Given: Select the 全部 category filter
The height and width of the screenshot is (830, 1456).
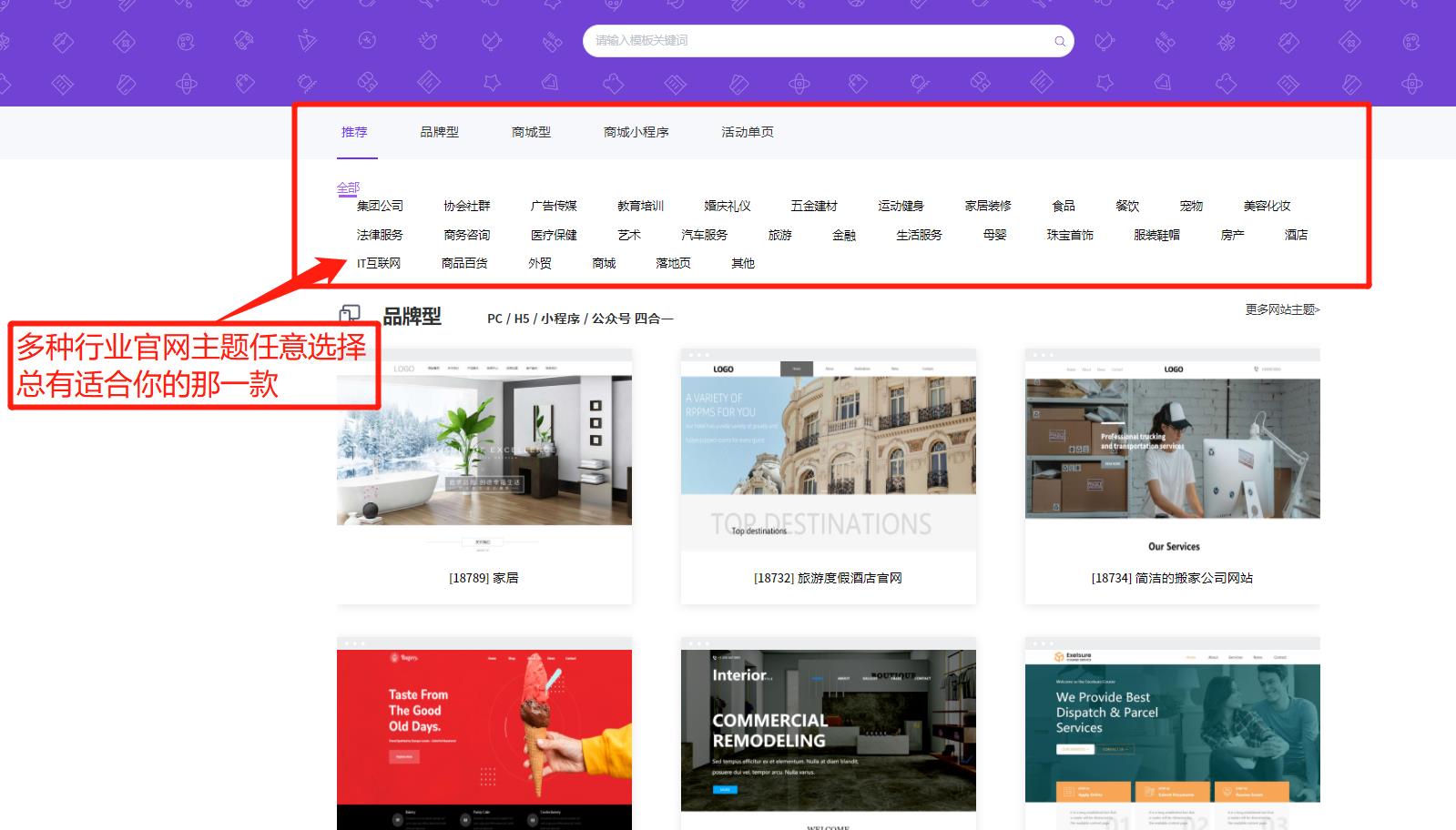Looking at the screenshot, I should point(348,187).
